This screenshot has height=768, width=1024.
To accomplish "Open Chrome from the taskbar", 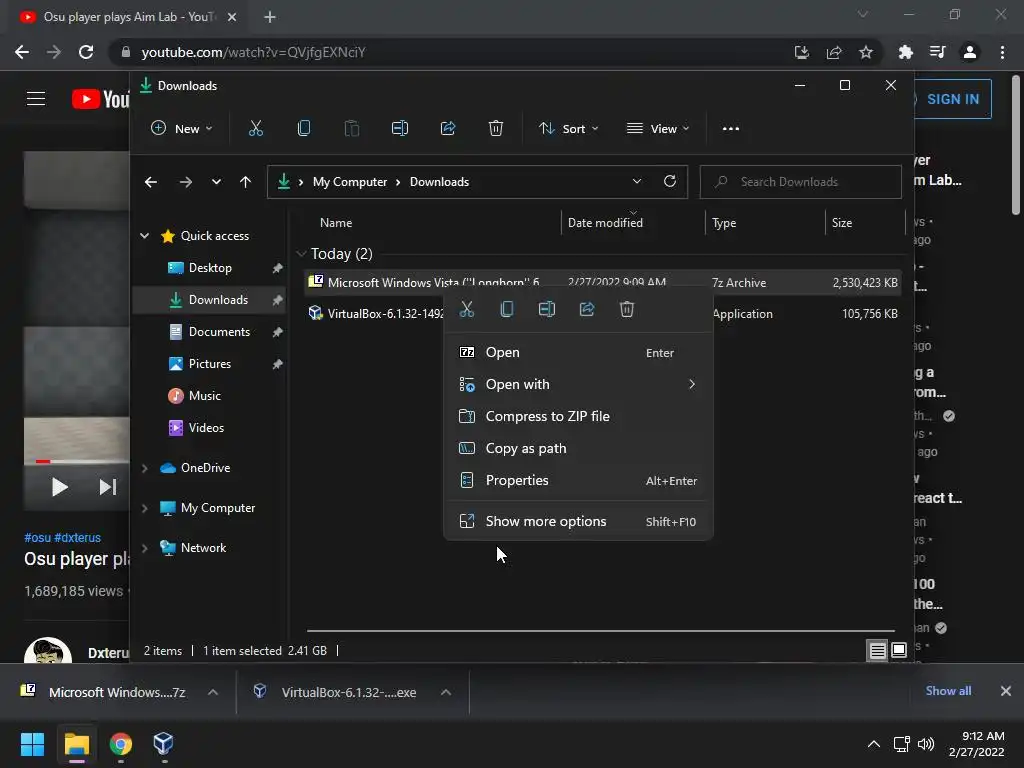I will (121, 743).
